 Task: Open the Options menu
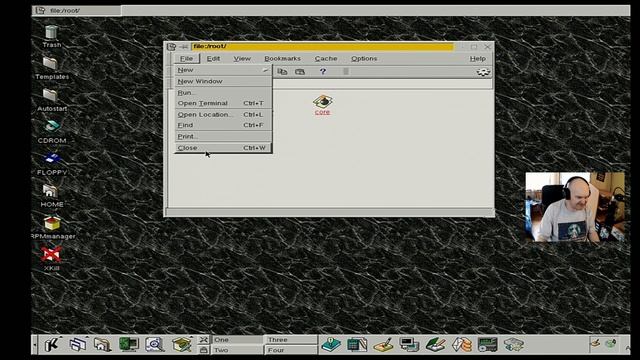tap(364, 58)
